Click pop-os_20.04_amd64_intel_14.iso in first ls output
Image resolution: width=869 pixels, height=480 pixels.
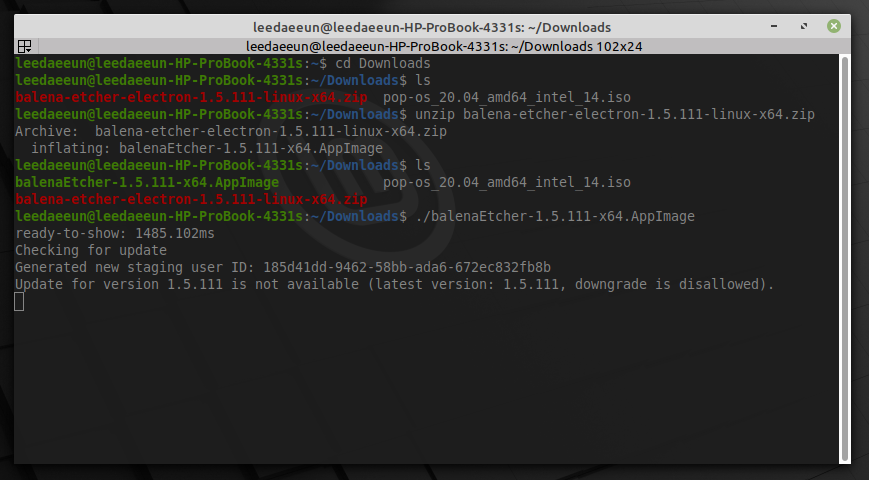pyautogui.click(x=507, y=98)
